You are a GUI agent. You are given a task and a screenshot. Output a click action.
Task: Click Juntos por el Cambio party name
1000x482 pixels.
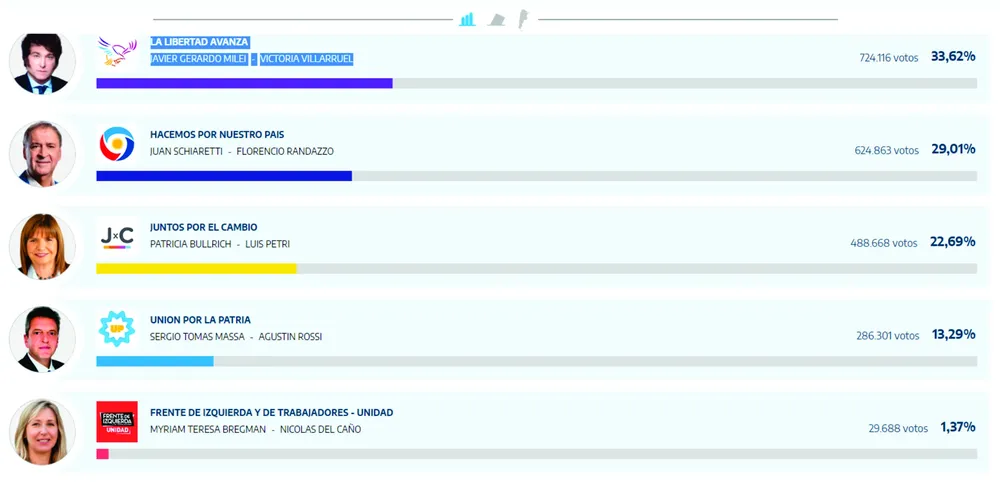(203, 227)
